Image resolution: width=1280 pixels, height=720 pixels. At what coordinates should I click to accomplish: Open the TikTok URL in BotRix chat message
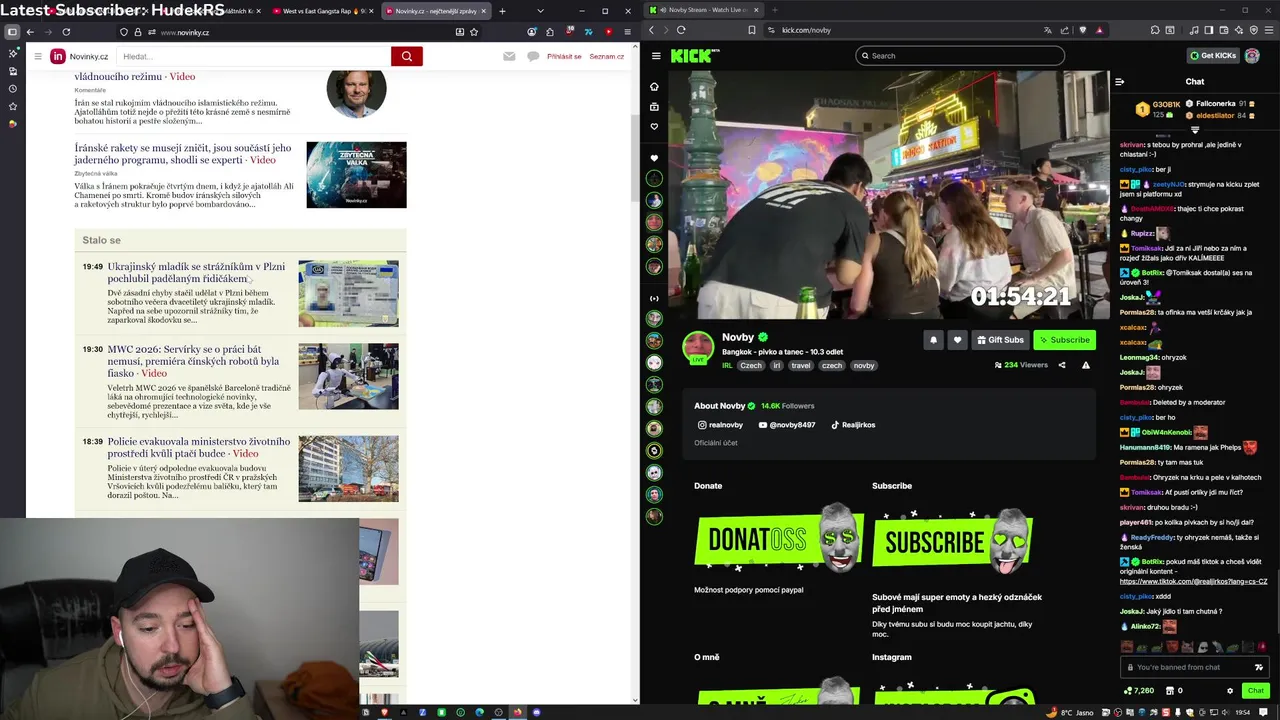tap(1193, 581)
